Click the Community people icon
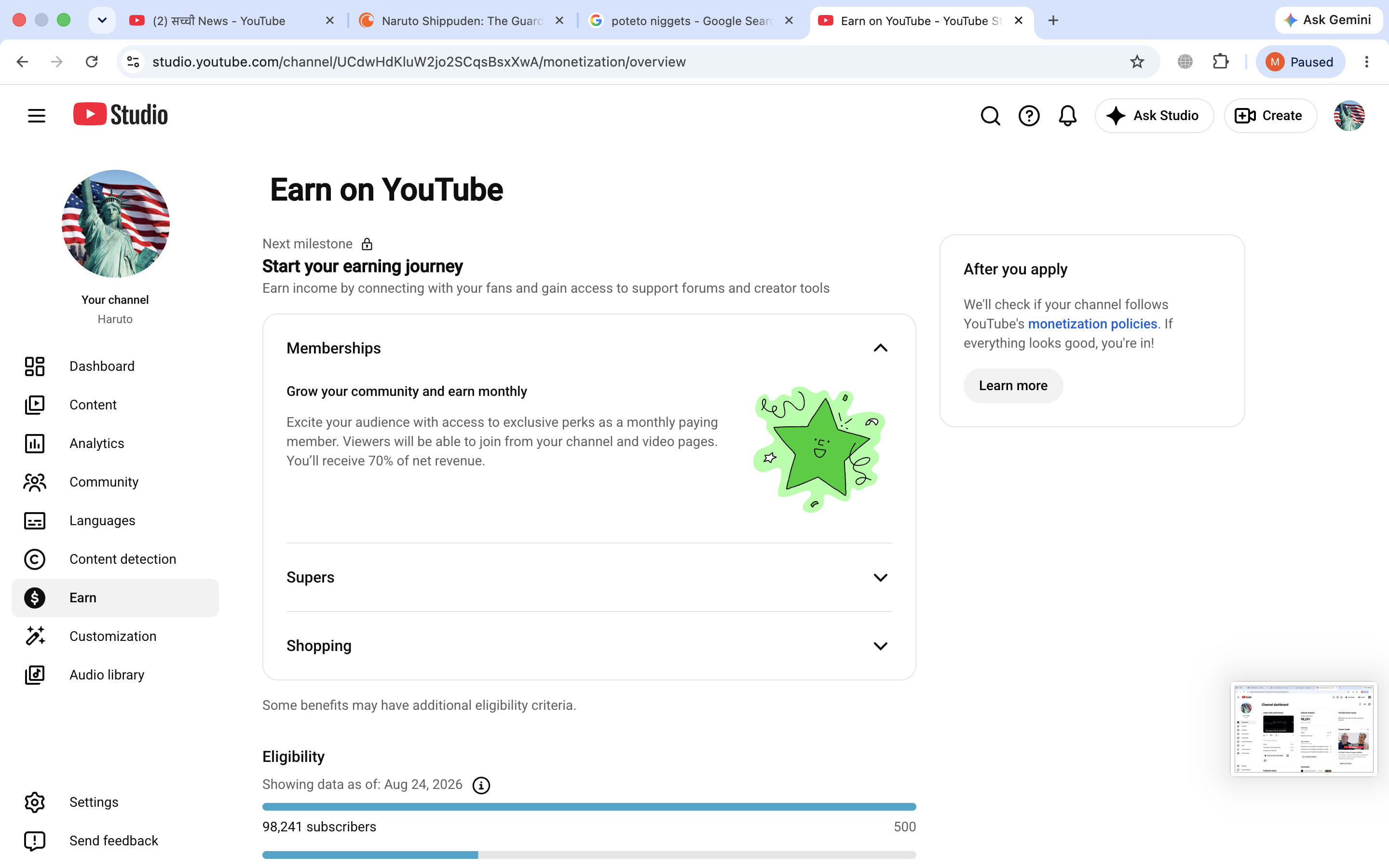Image resolution: width=1389 pixels, height=868 pixels. 34,482
